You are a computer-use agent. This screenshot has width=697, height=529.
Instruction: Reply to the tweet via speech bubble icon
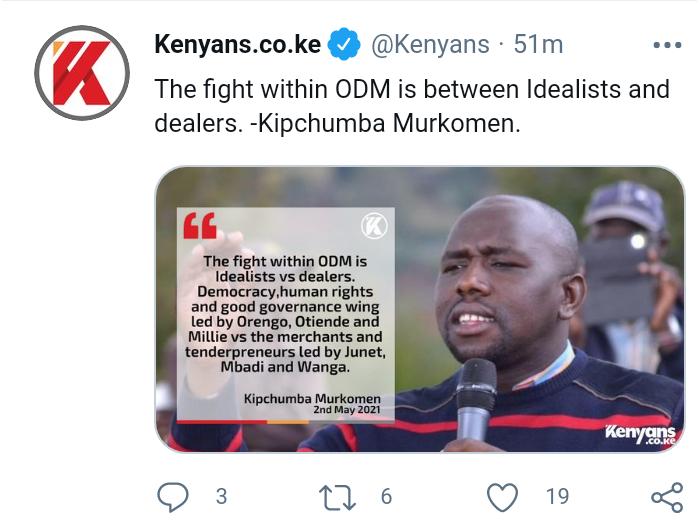(173, 497)
